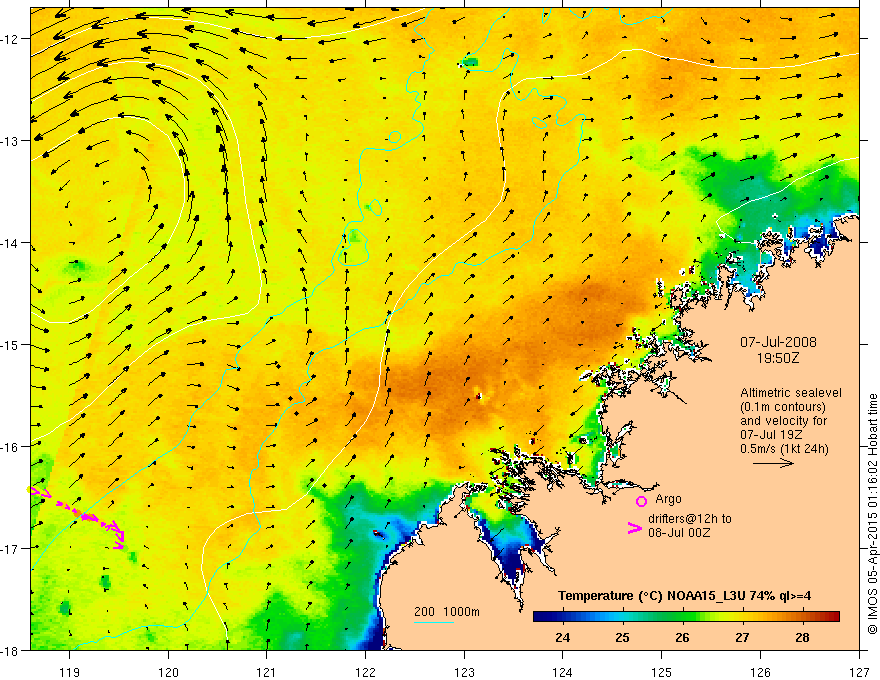Click longitude axis label 124
The height and width of the screenshot is (680, 880).
(x=563, y=672)
